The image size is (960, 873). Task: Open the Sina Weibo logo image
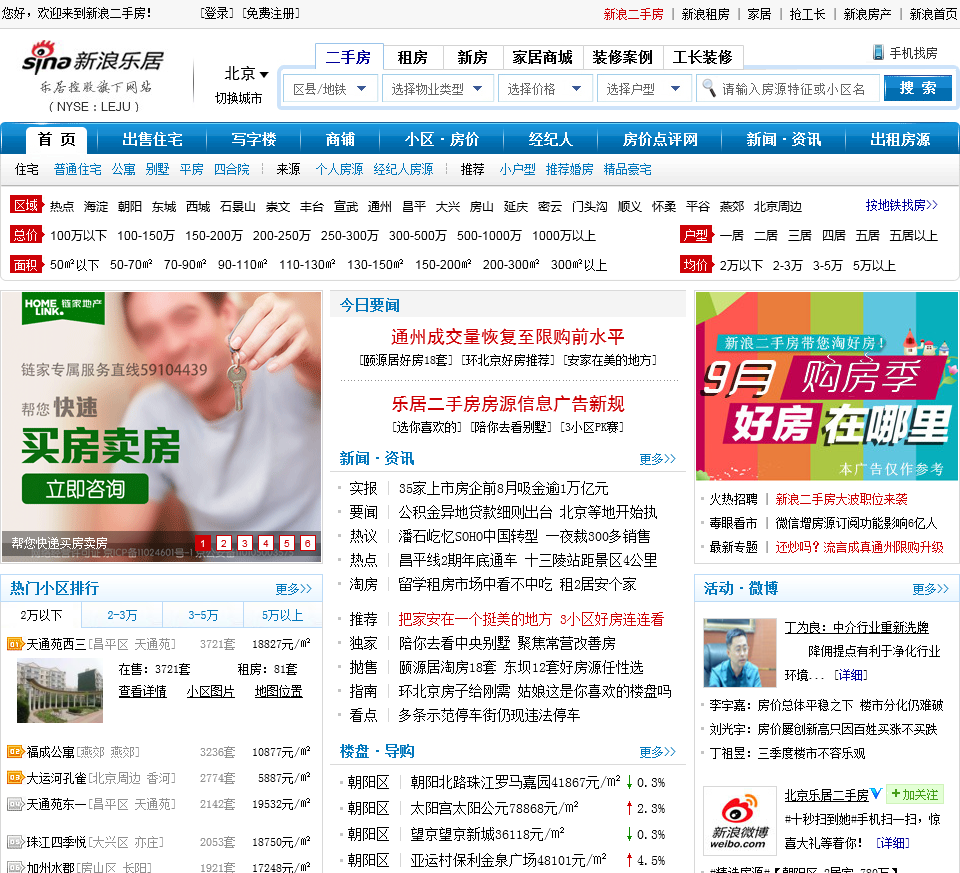click(740, 821)
